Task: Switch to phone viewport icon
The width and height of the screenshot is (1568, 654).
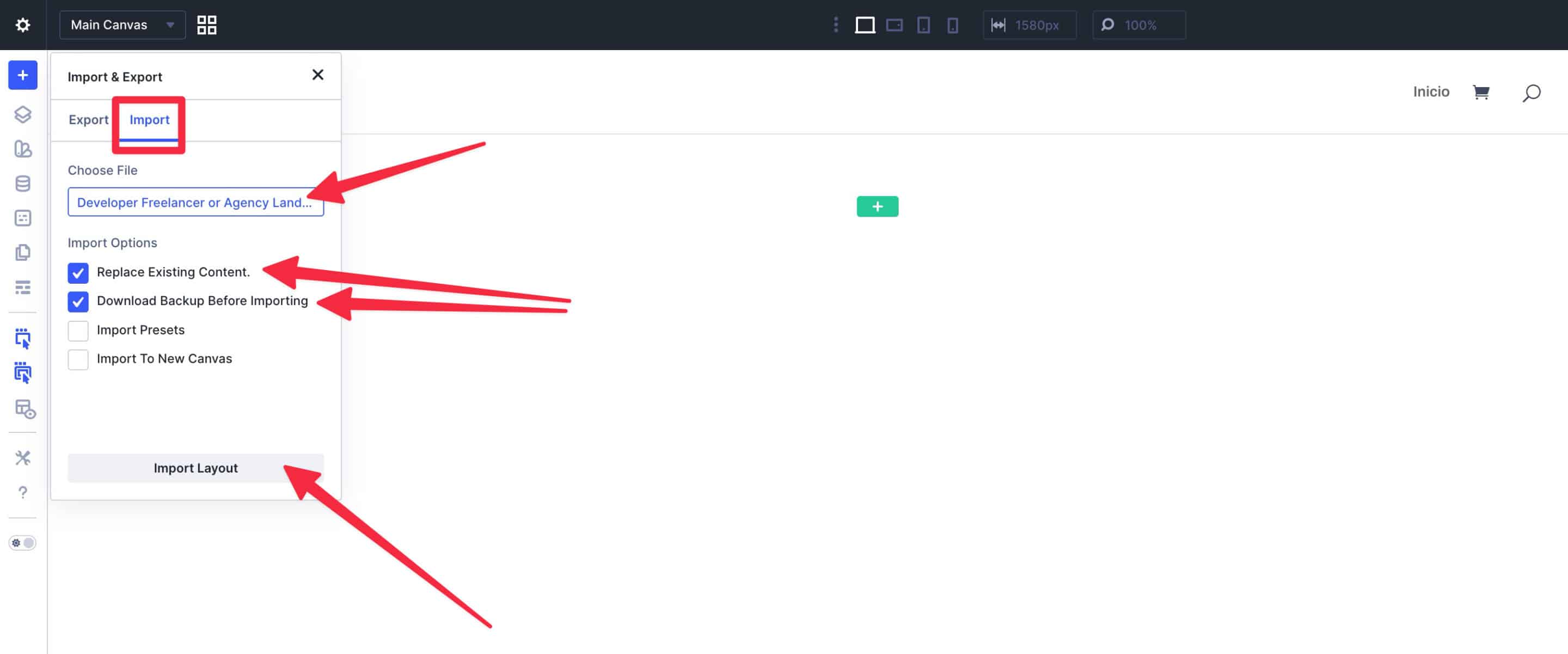Action: pos(952,25)
